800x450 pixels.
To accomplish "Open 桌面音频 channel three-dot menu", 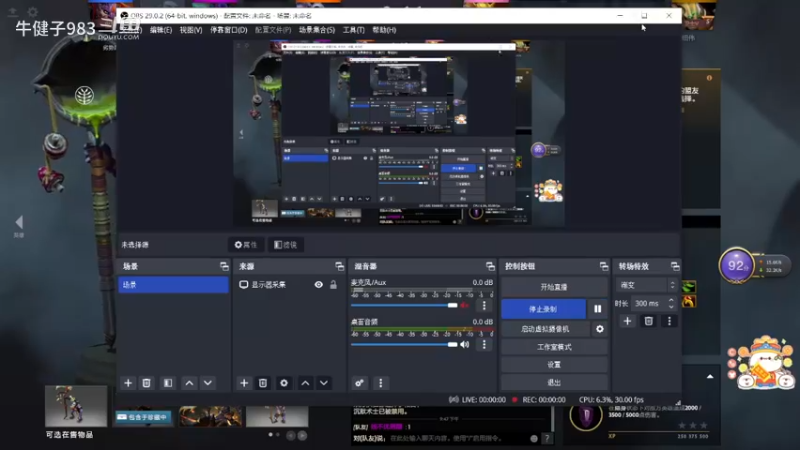I will click(484, 344).
